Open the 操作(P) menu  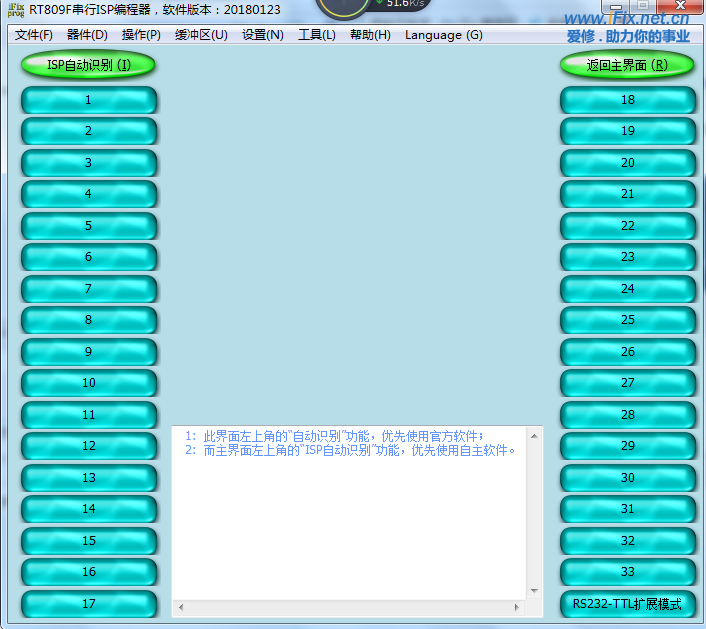(x=141, y=35)
